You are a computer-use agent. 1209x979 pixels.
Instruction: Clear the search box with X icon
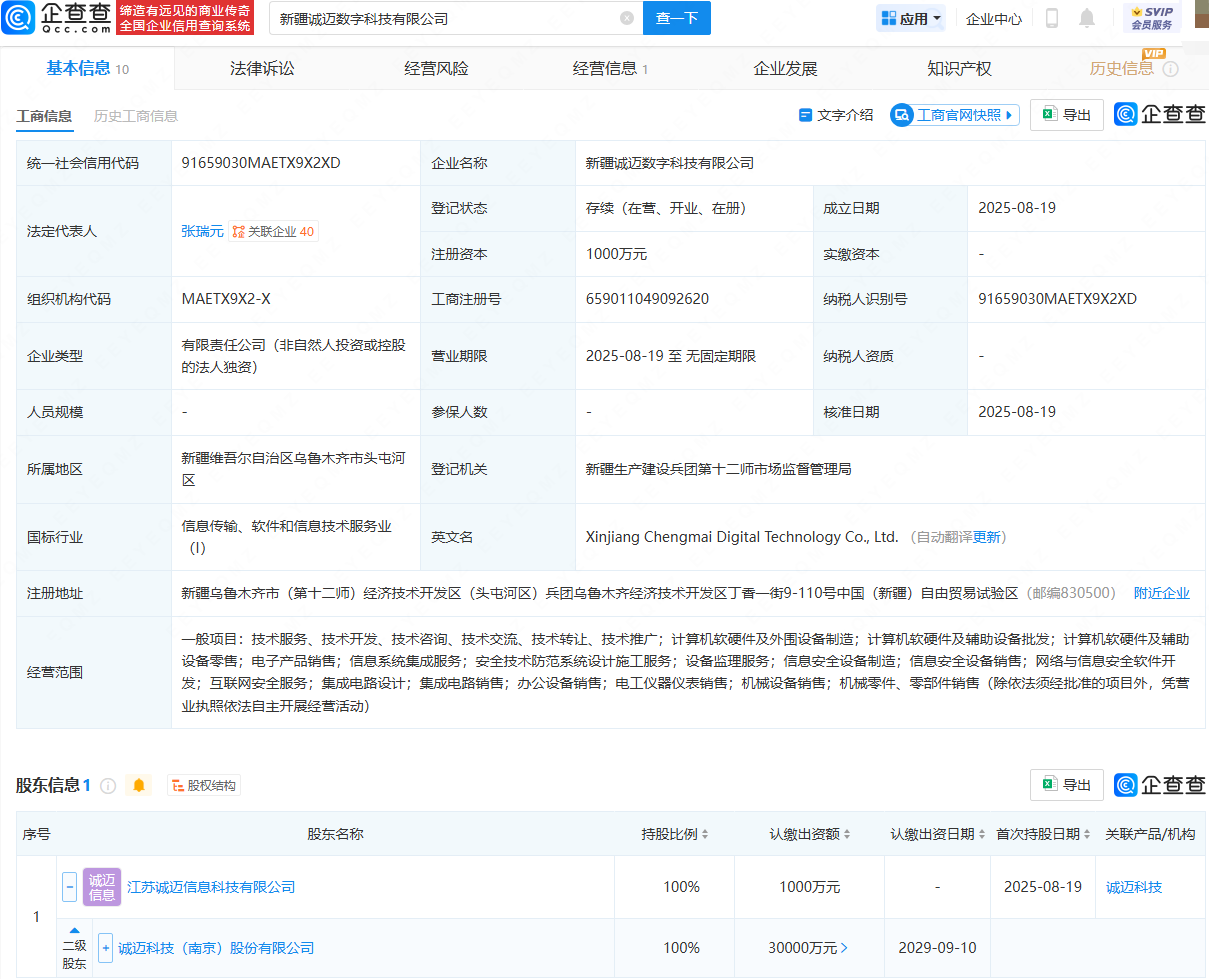627,18
